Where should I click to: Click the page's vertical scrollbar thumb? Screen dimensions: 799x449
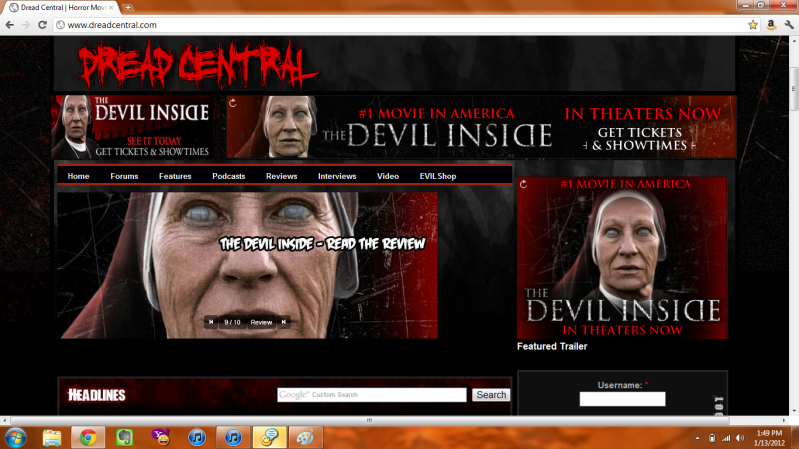click(x=794, y=89)
